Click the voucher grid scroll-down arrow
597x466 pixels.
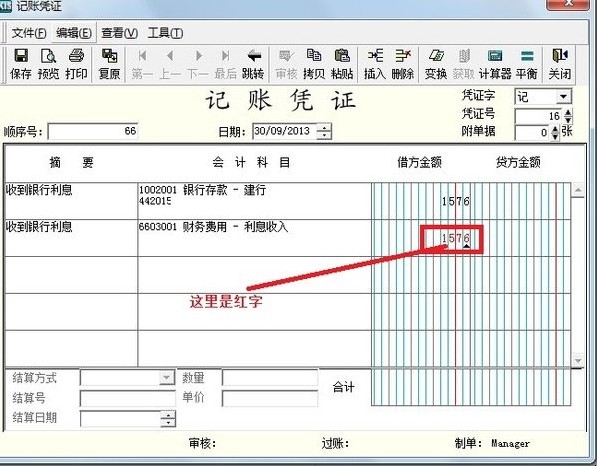pyautogui.click(x=578, y=360)
